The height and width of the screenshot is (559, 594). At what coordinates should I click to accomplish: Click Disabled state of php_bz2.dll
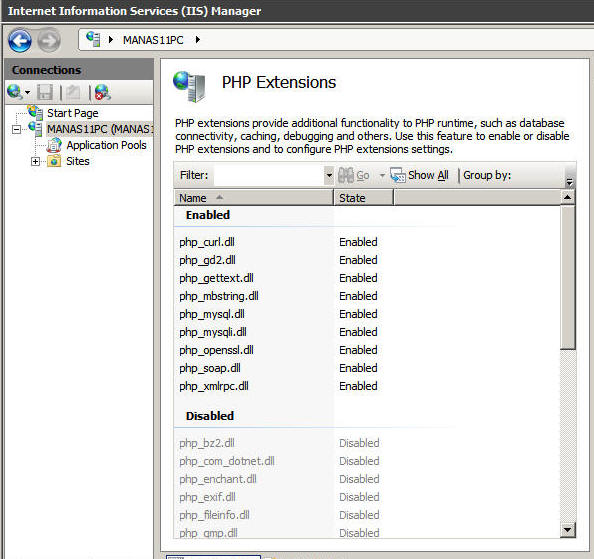[359, 443]
